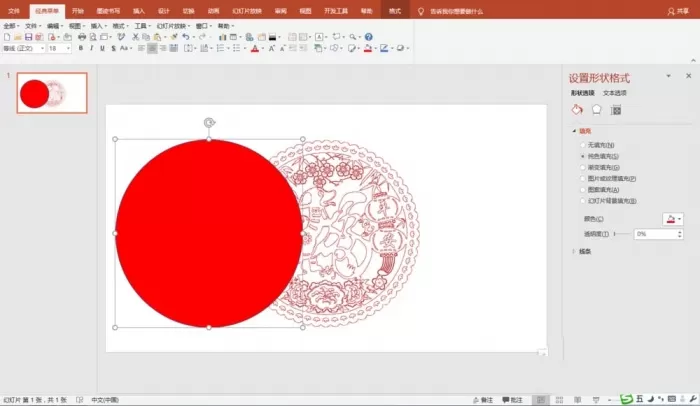
Task: Click the transparency slider in the pane
Action: pos(622,234)
